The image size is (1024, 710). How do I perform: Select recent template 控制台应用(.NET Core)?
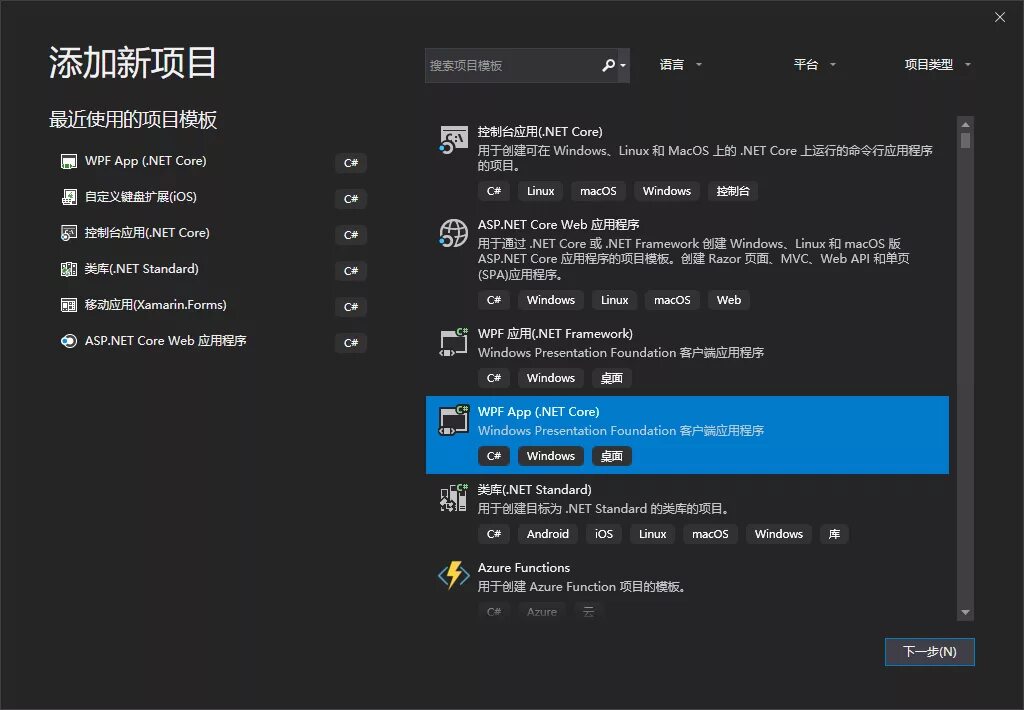[x=147, y=233]
